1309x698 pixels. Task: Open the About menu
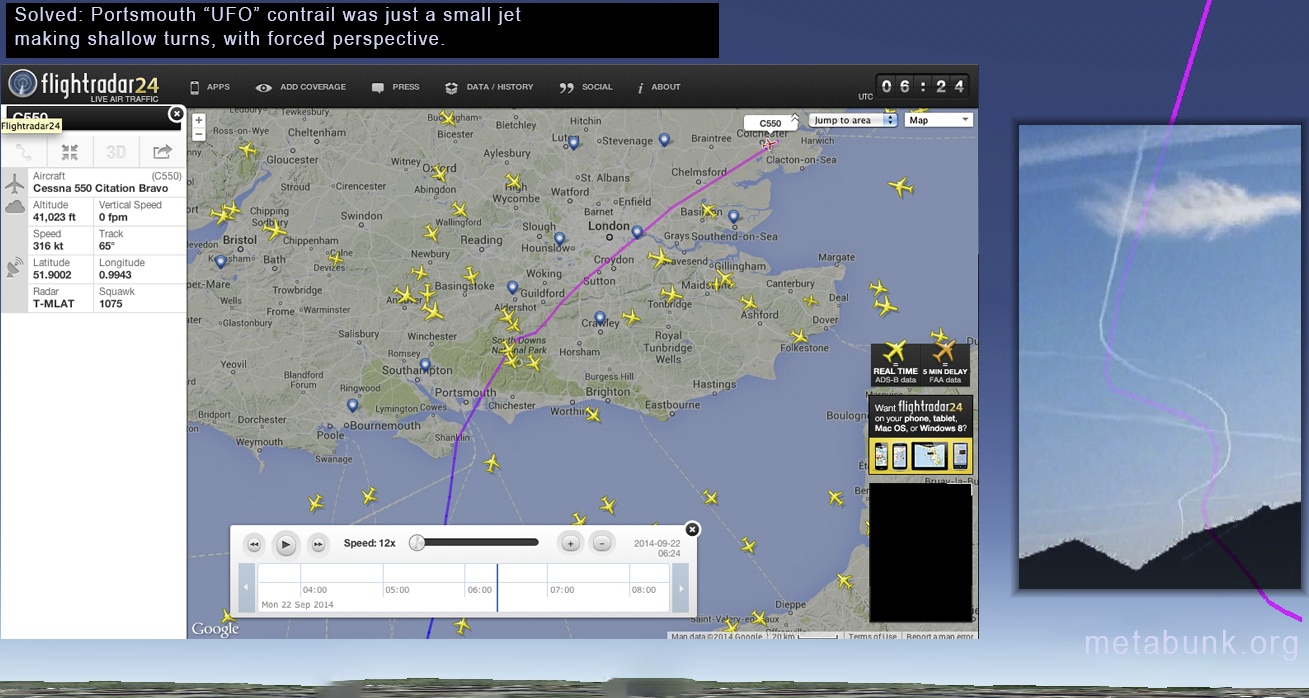[659, 87]
